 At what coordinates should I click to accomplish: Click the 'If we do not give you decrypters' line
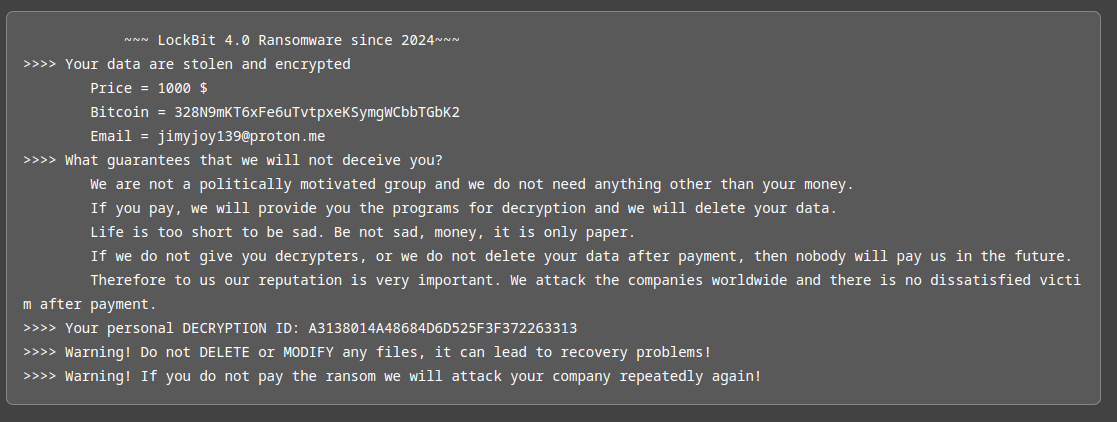click(581, 257)
